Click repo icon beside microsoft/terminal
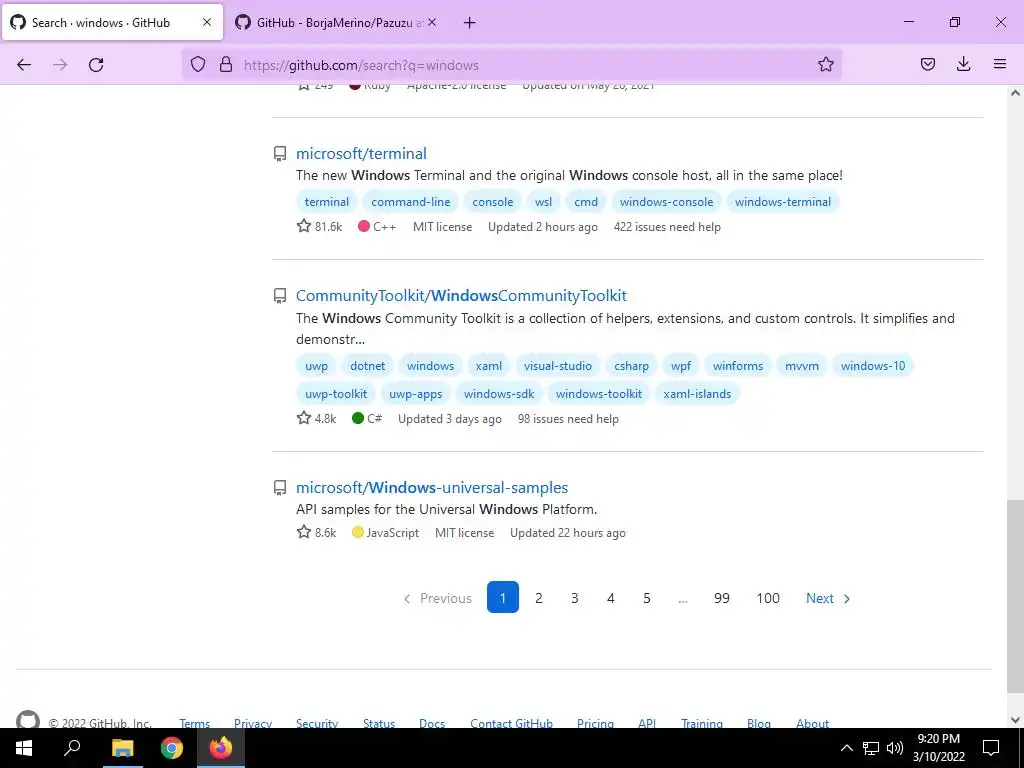The image size is (1024, 768). click(280, 153)
